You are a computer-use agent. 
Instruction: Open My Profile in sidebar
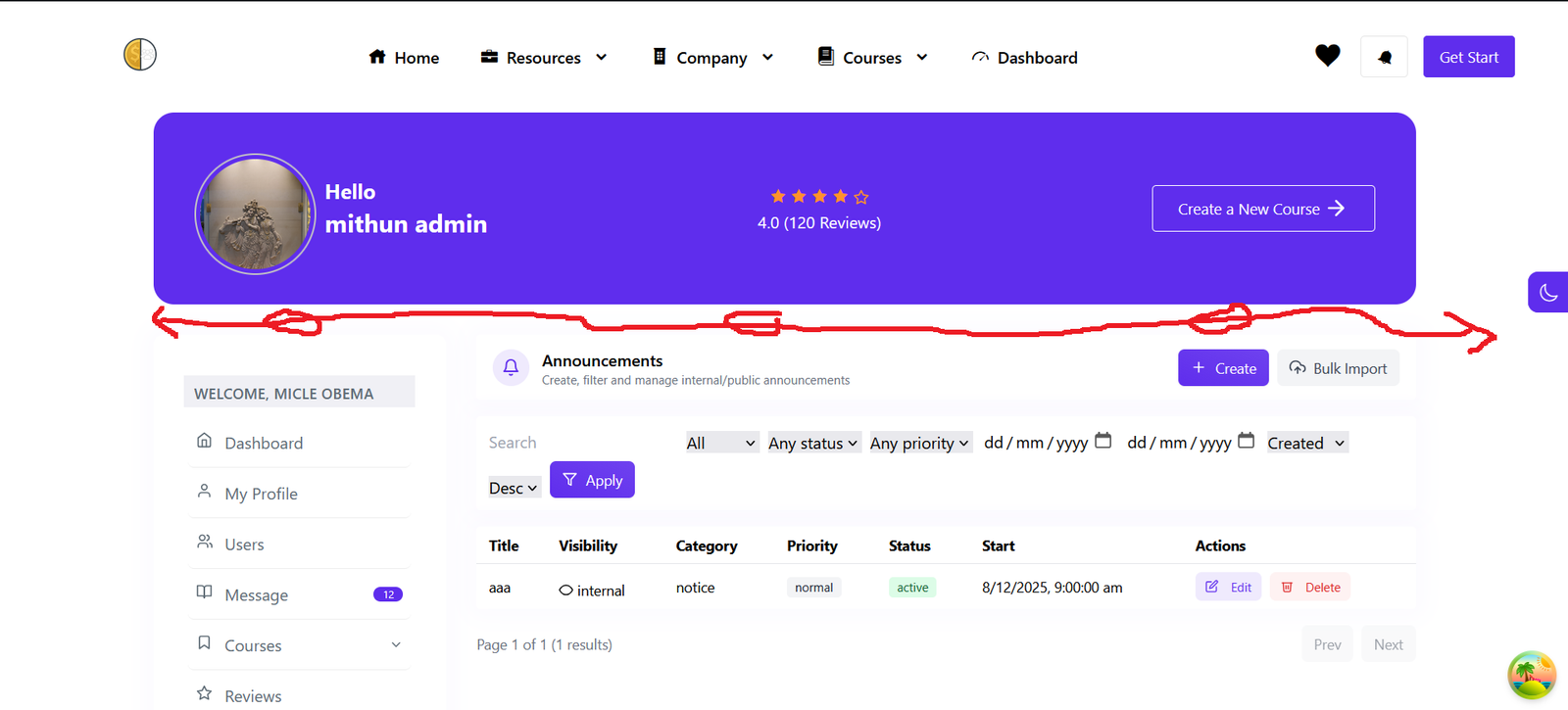click(x=299, y=494)
